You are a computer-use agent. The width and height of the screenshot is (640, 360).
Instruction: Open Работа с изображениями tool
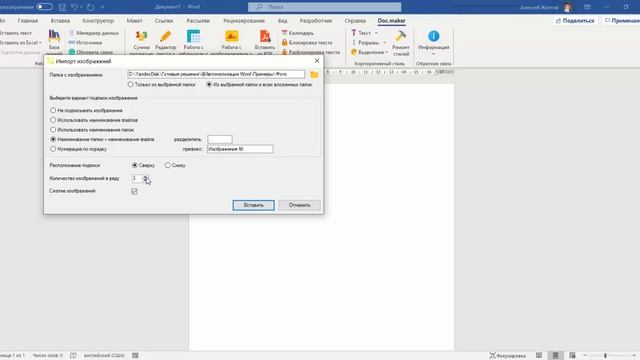click(231, 42)
